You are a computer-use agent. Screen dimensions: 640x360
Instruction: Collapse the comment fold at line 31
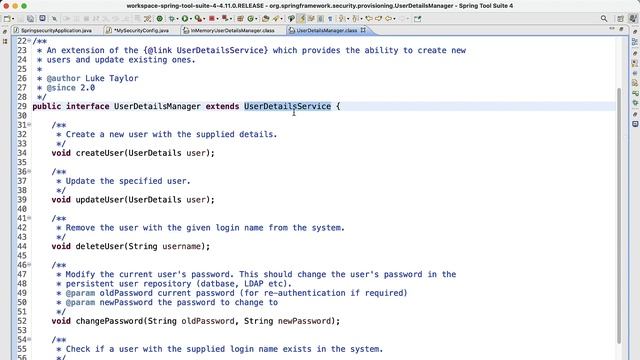(29, 125)
